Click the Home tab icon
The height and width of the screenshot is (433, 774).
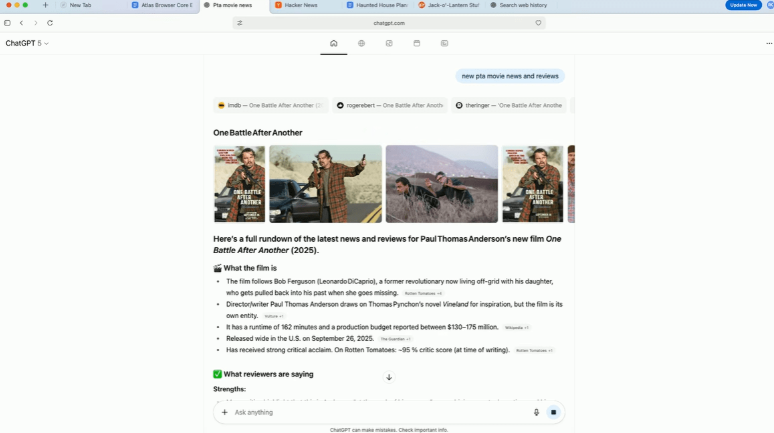point(333,43)
